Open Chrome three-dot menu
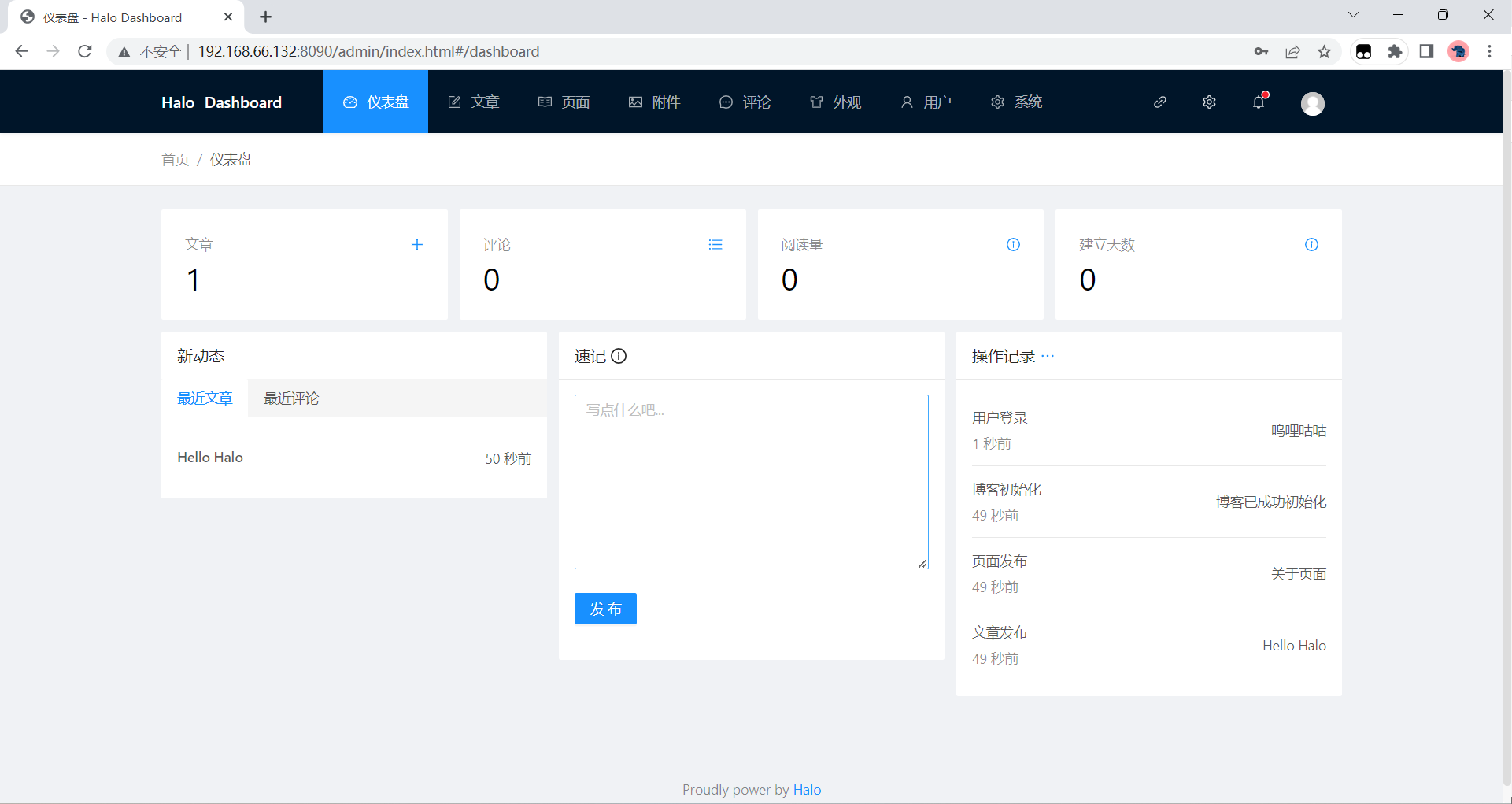1512x804 pixels. 1489,51
